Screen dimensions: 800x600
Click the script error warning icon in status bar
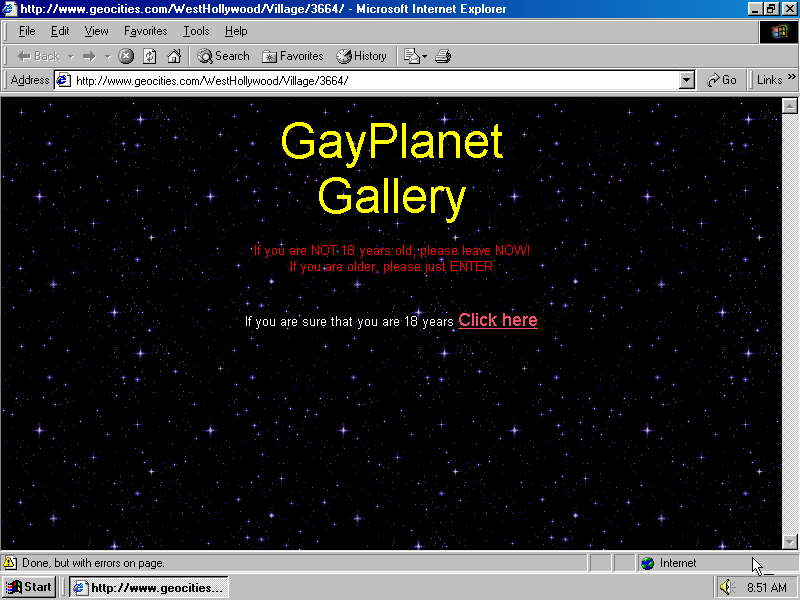10,563
